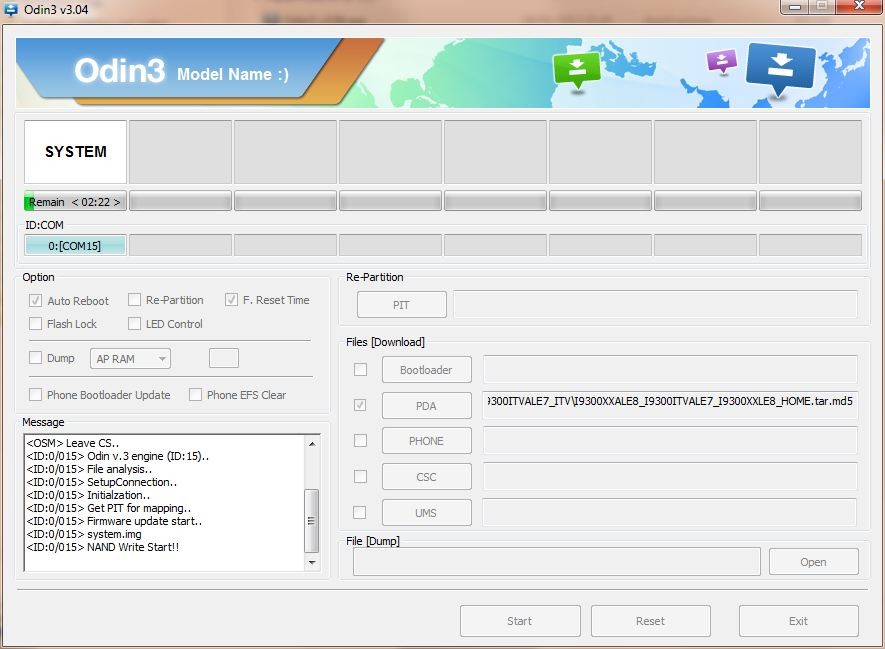Click the "Get PIT for mapping.." log line
885x649 pixels.
tap(109, 508)
